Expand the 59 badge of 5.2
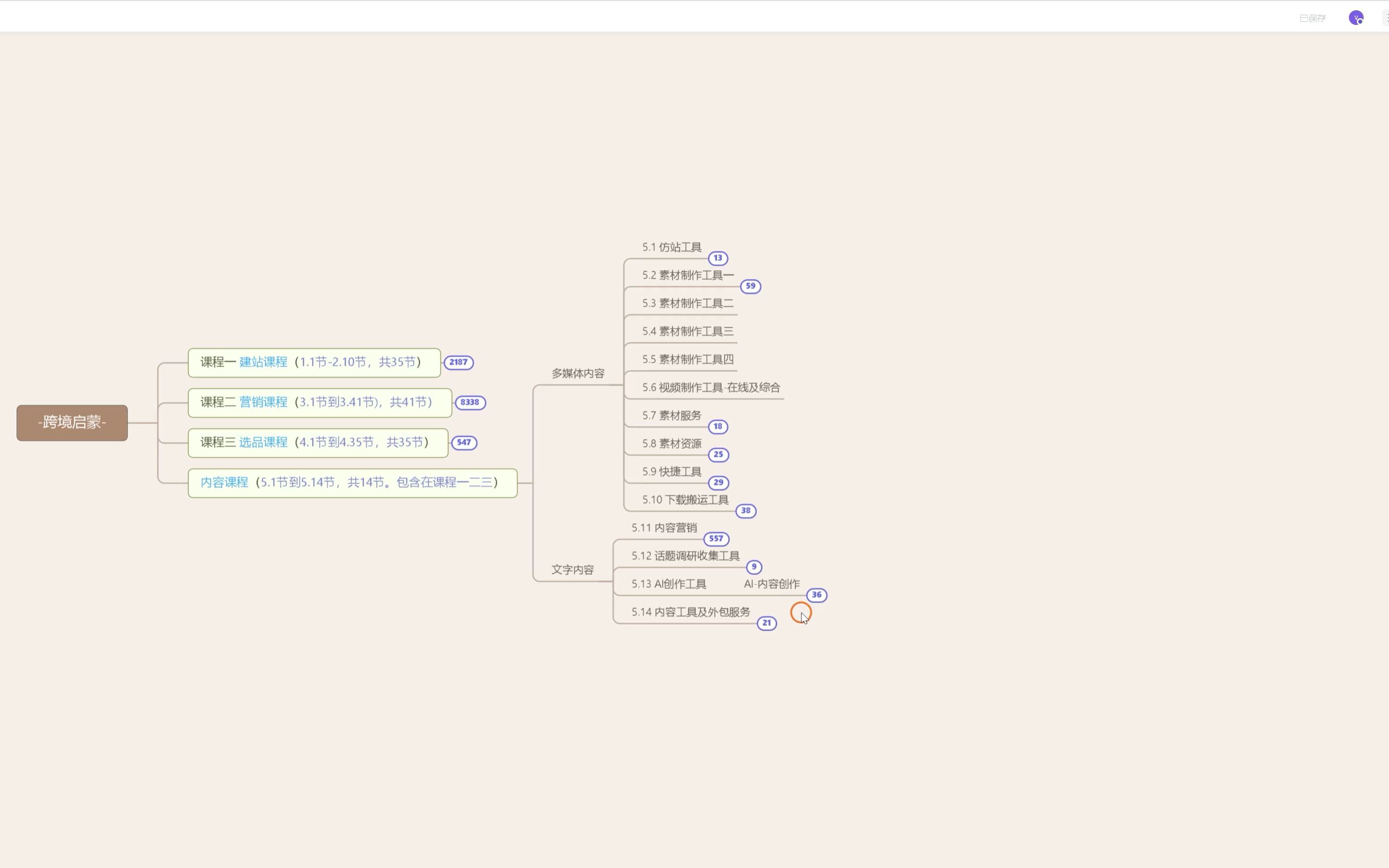Screen dimensions: 1389x868 coord(750,286)
